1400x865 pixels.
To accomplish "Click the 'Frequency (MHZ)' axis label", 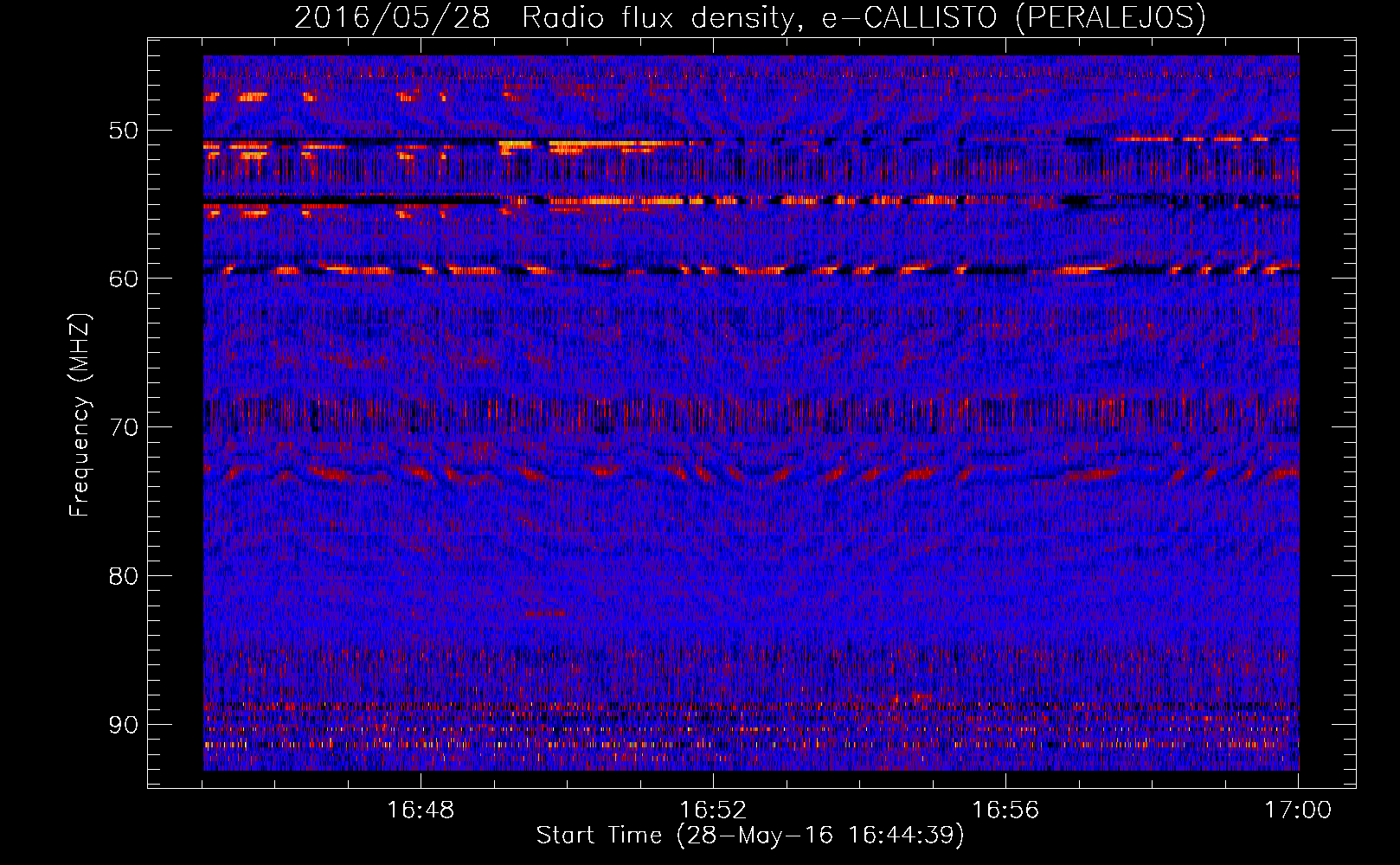I will click(x=80, y=416).
